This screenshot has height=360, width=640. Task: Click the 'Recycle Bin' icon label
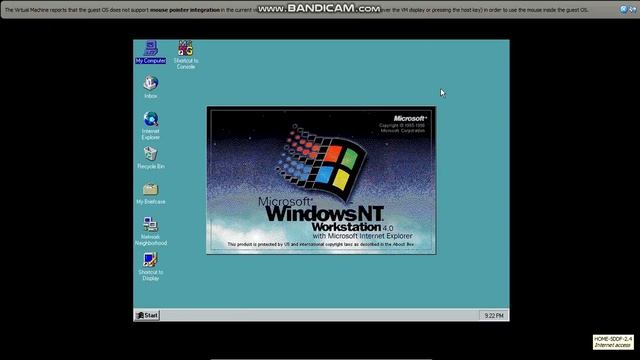(151, 167)
